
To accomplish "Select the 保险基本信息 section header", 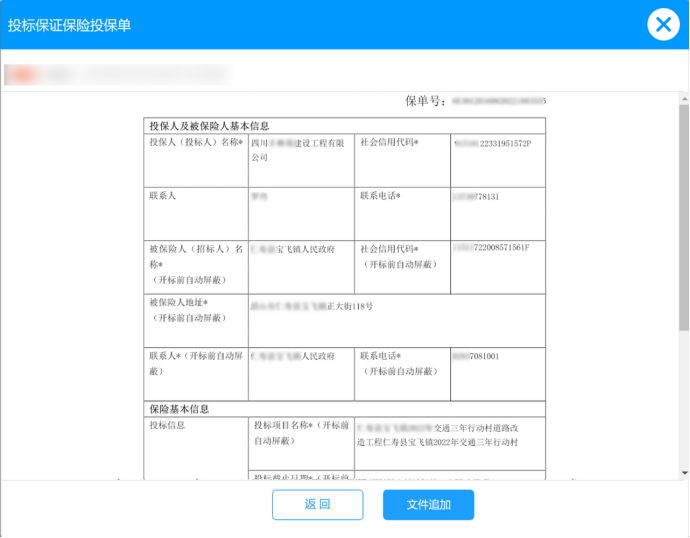I will [x=179, y=409].
